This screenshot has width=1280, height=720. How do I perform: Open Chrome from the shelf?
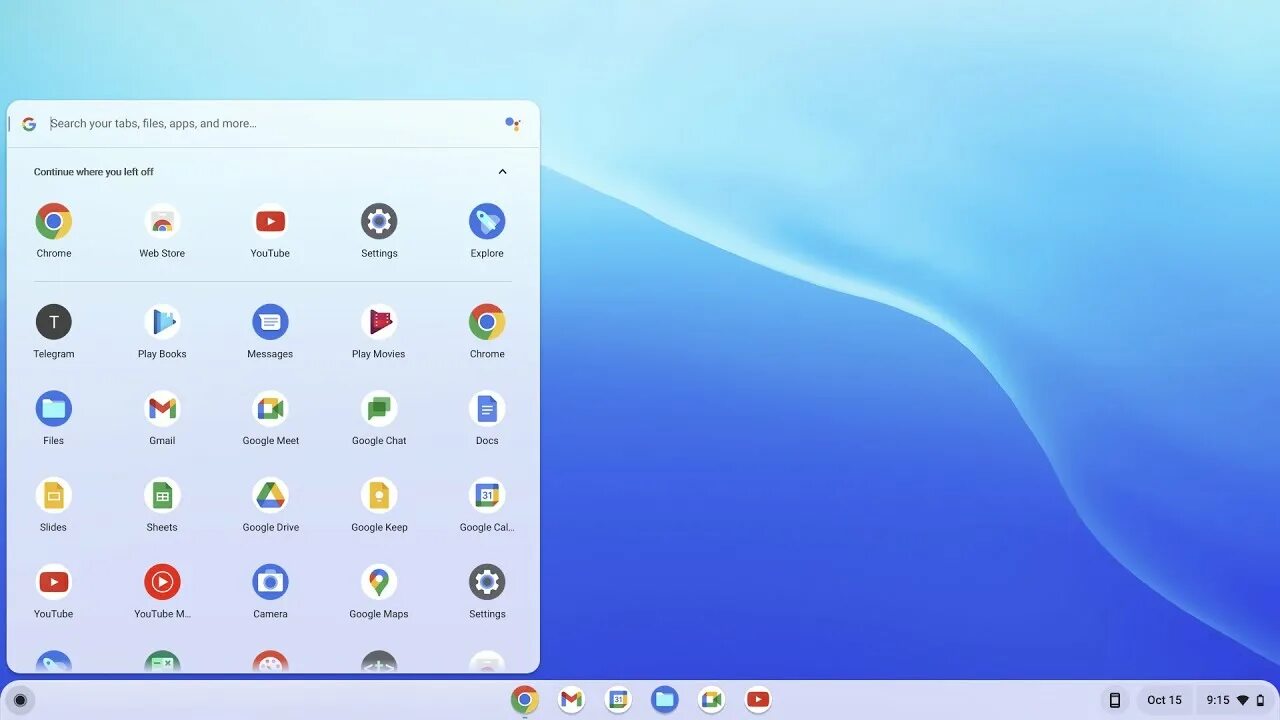(x=524, y=700)
